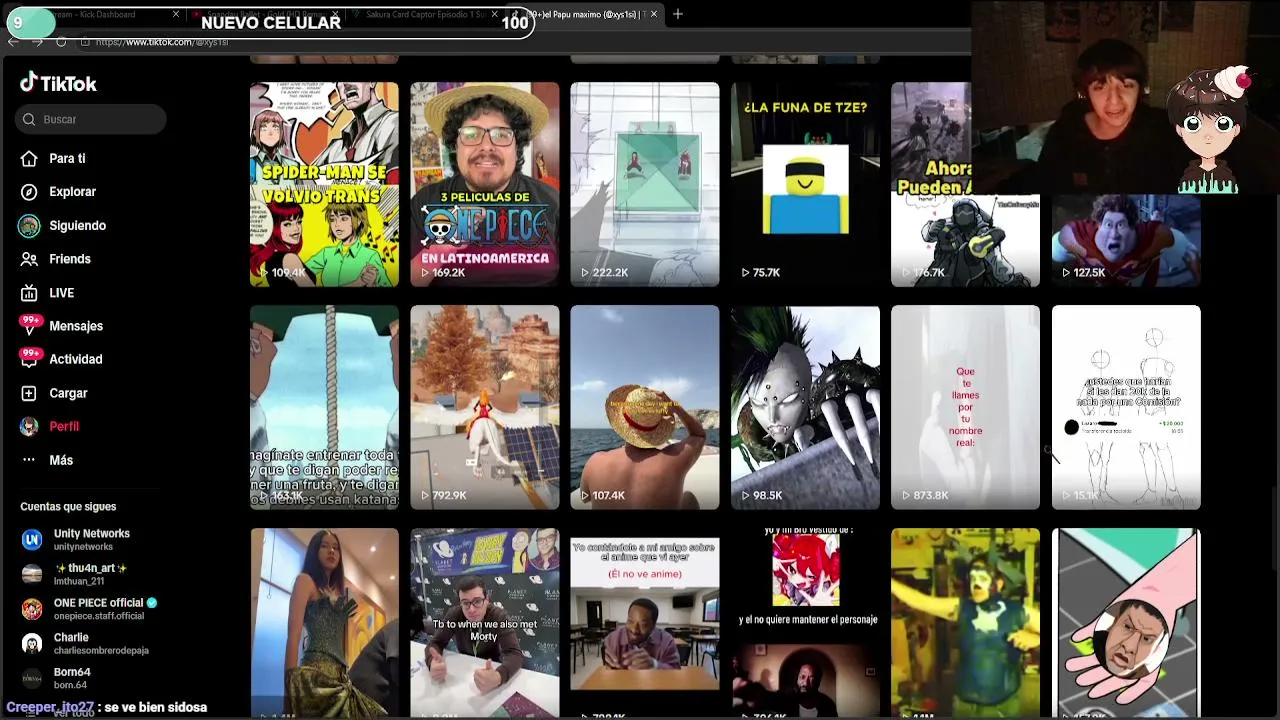Viewport: 1280px width, 720px height.
Task: Click the Cargar plus icon
Action: click(x=29, y=393)
